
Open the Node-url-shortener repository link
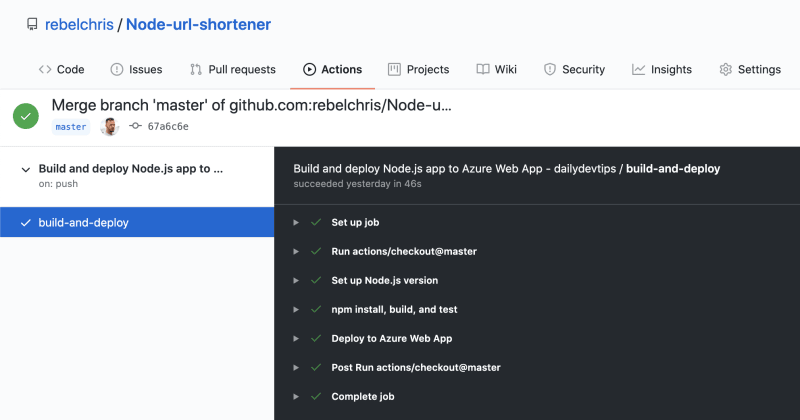click(x=198, y=24)
